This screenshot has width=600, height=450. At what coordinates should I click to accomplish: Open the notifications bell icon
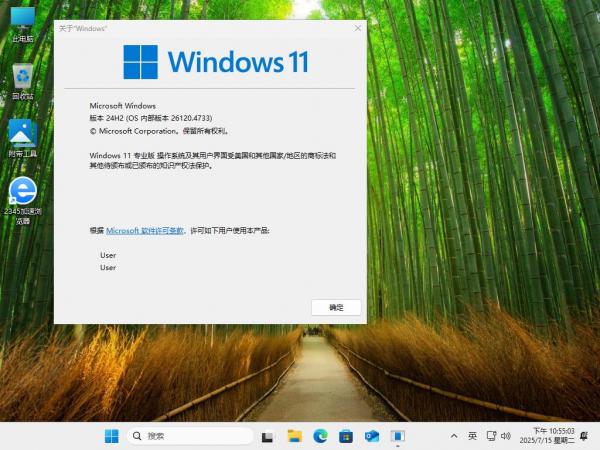(x=584, y=436)
